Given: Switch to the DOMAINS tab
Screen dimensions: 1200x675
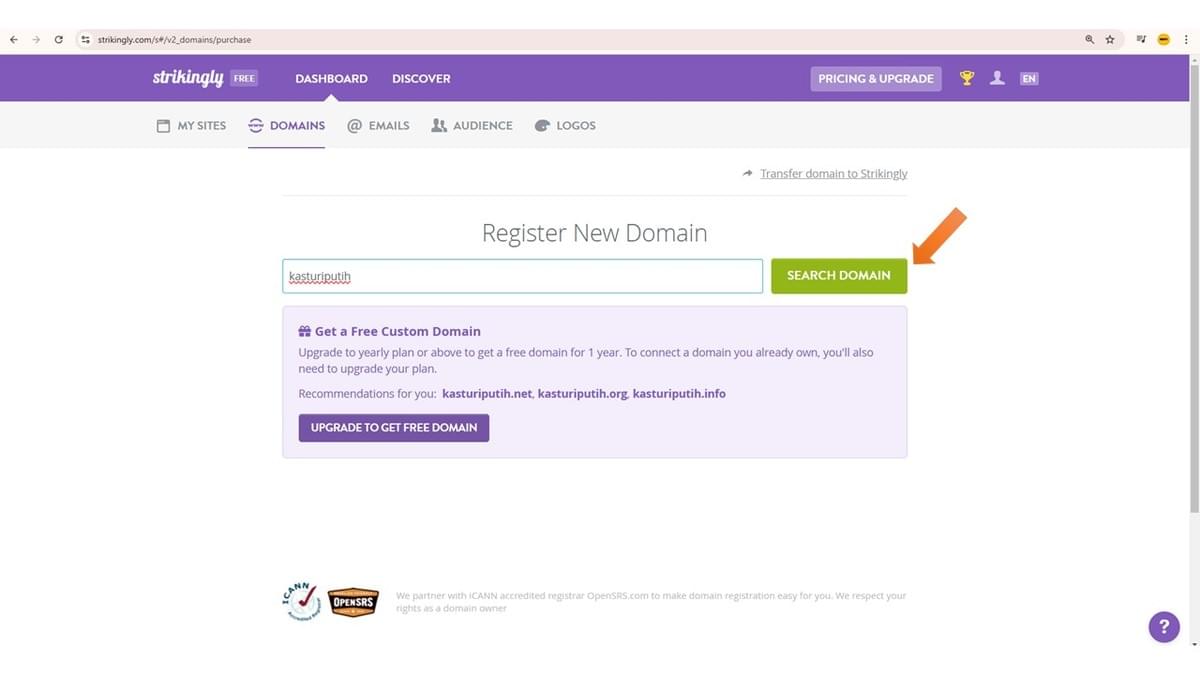Looking at the screenshot, I should point(287,126).
